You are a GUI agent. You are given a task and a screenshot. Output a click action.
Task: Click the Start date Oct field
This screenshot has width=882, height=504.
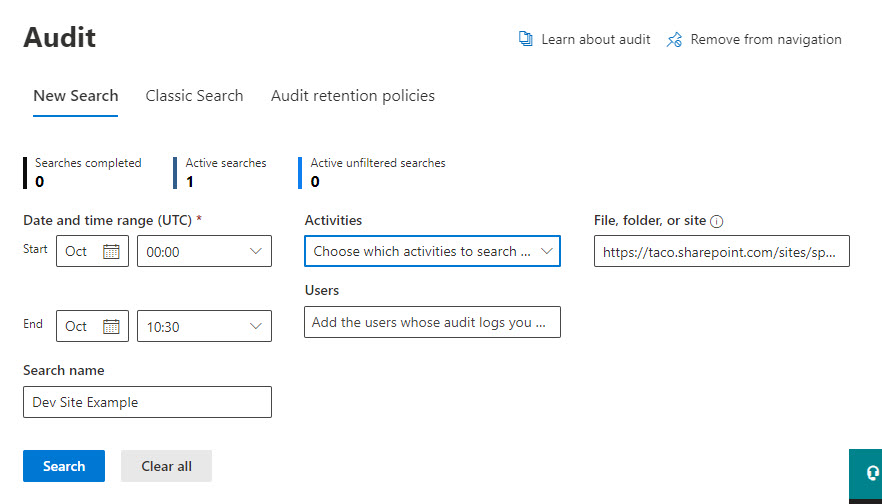coord(92,251)
